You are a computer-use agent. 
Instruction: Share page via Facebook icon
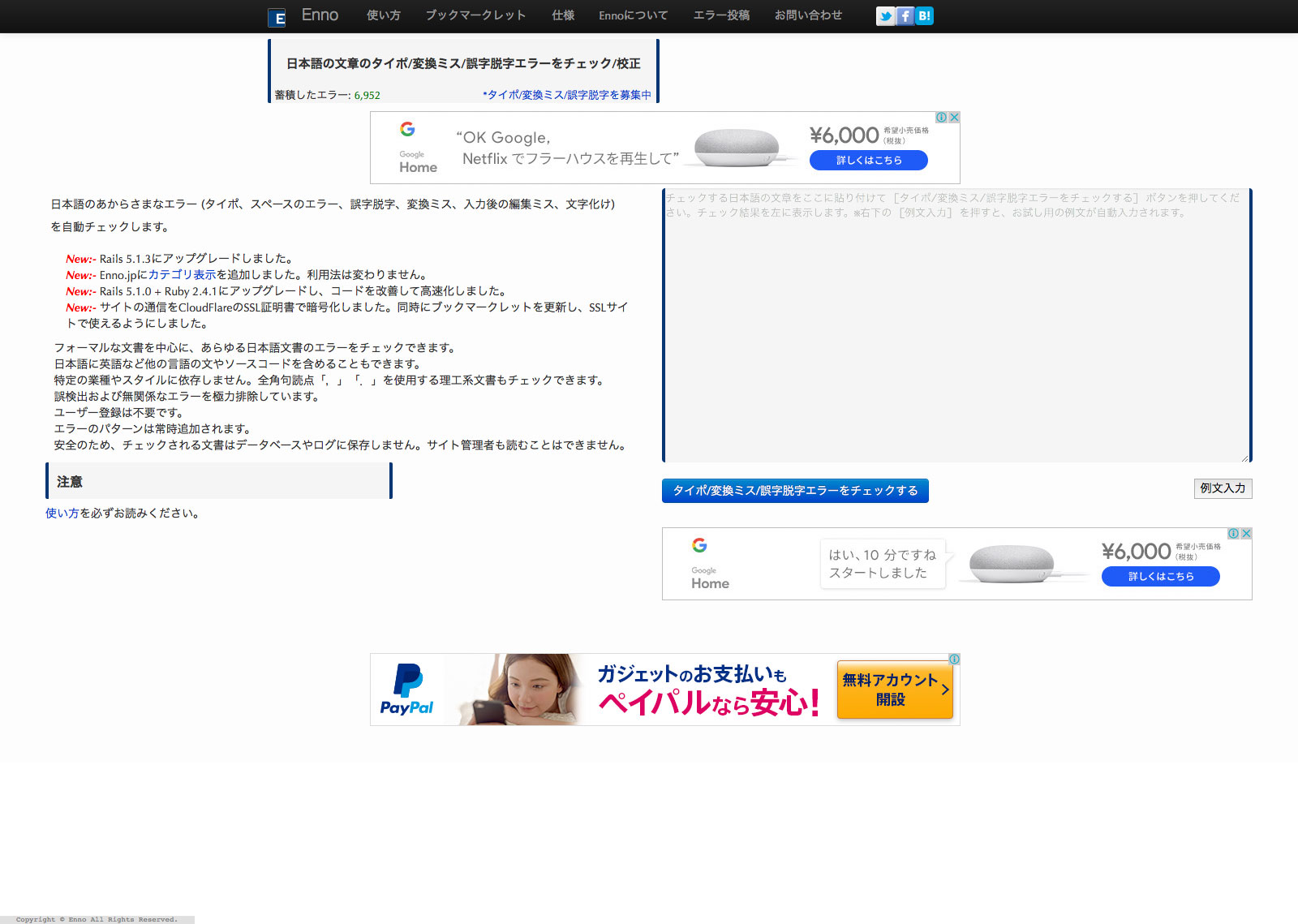905,16
